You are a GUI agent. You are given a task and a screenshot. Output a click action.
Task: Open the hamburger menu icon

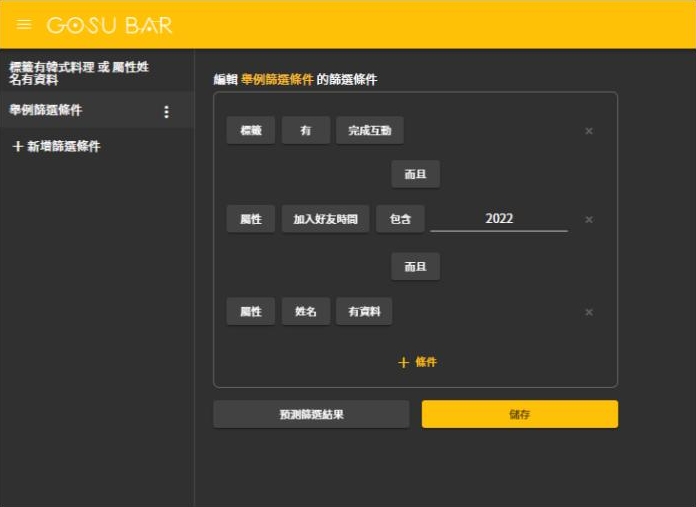point(24,24)
